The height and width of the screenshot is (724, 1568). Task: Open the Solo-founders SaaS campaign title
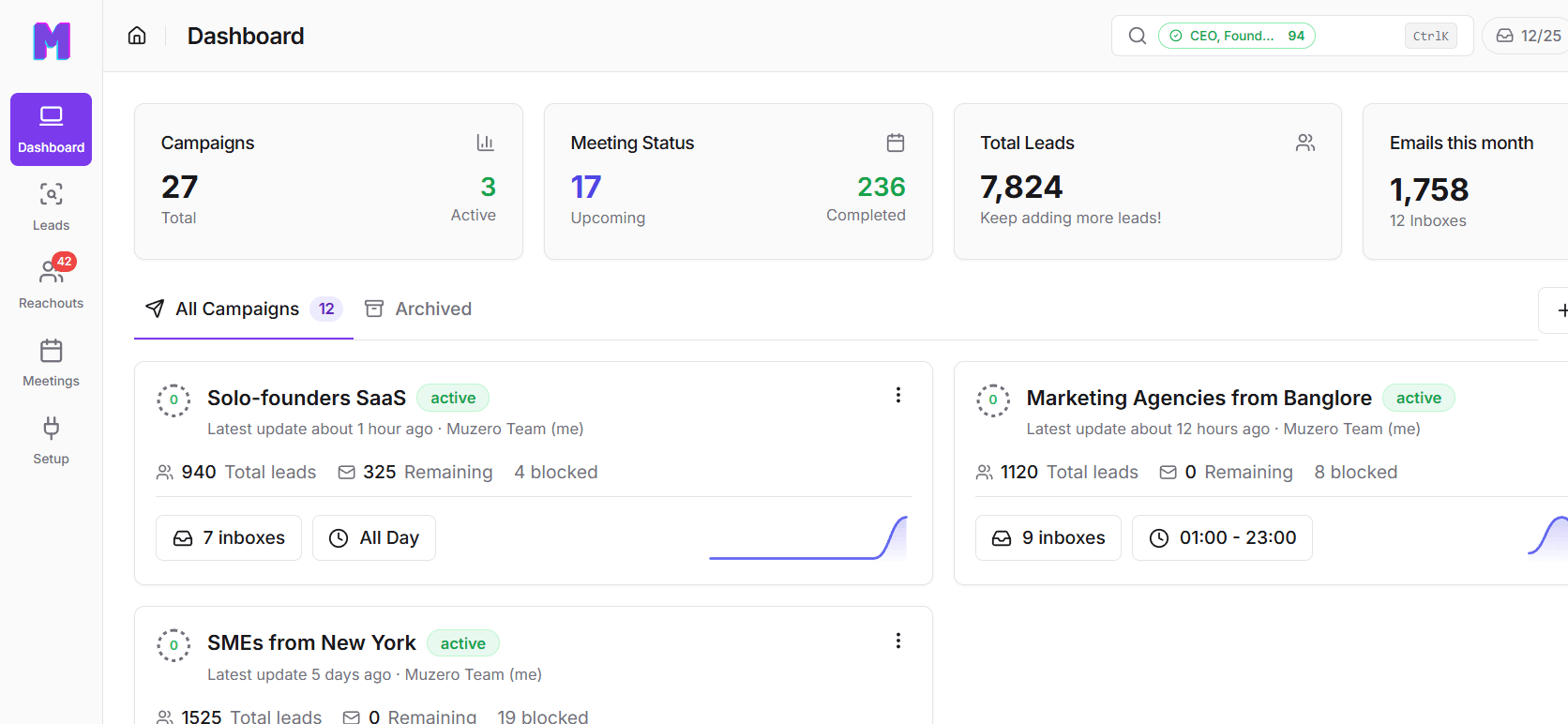(307, 399)
